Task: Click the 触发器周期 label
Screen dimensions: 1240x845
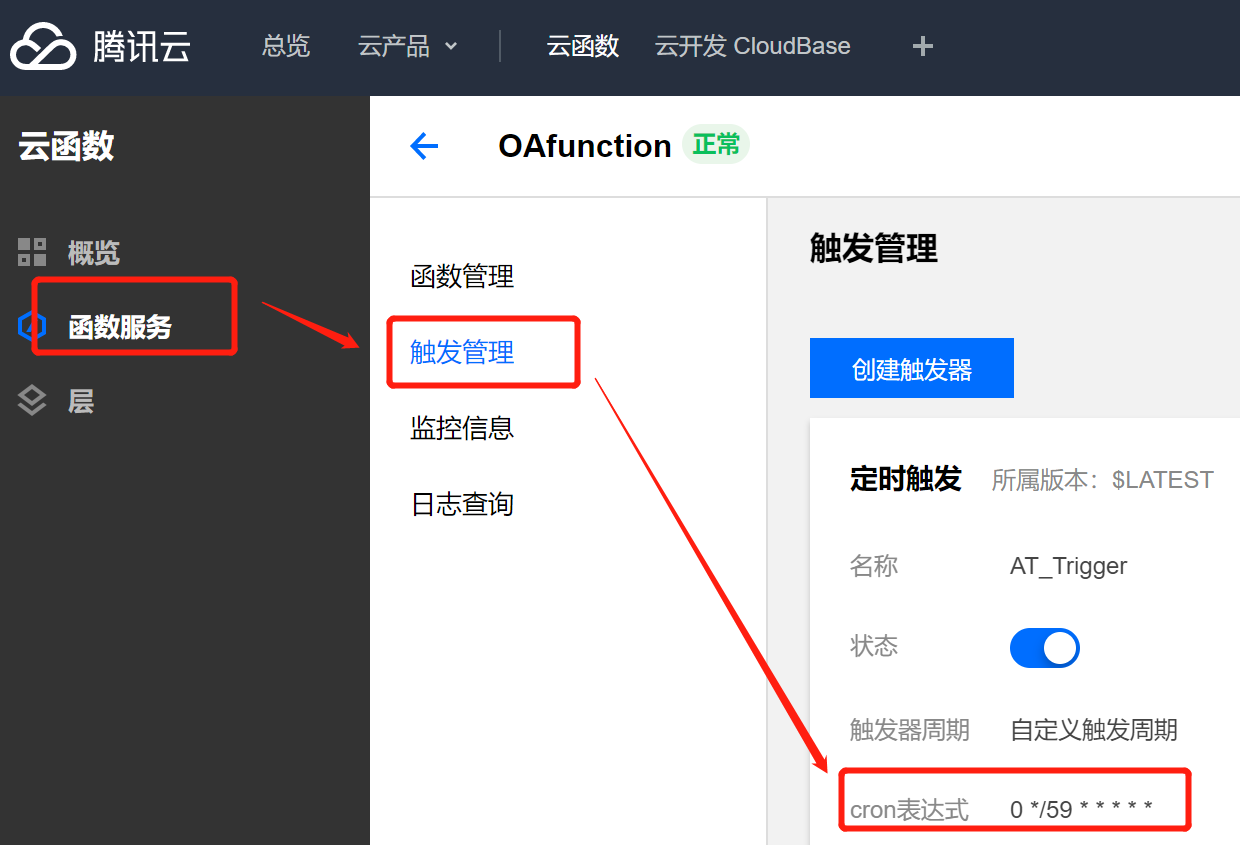Action: coord(909,730)
